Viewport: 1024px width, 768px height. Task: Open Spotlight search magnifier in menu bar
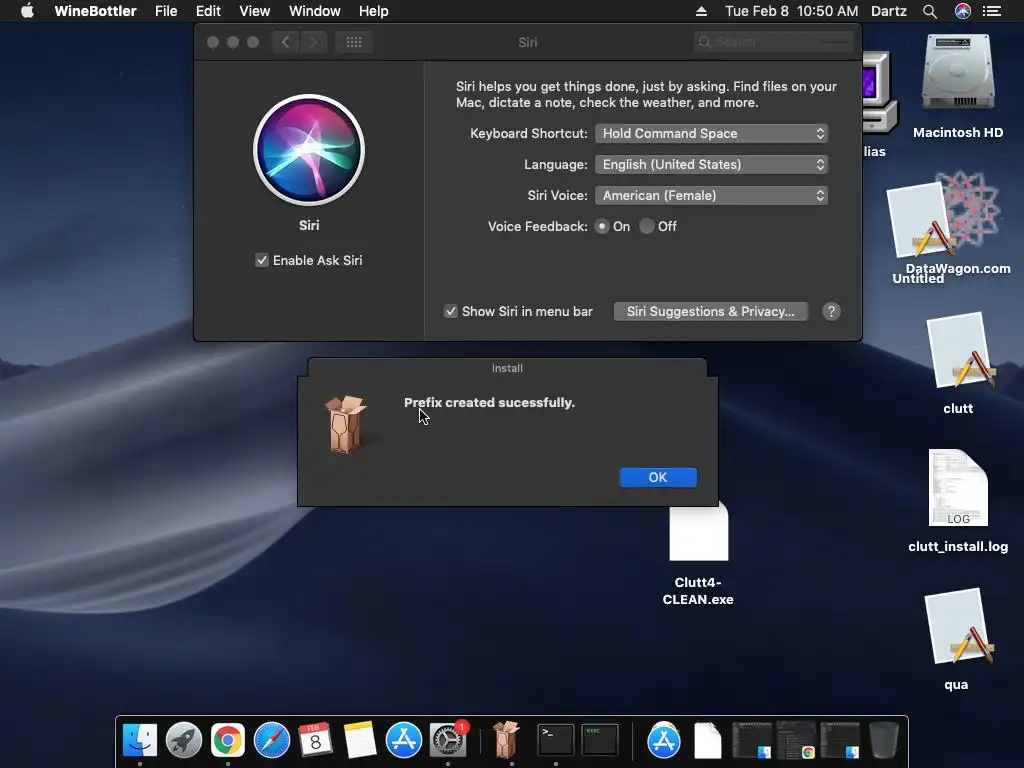coord(930,11)
